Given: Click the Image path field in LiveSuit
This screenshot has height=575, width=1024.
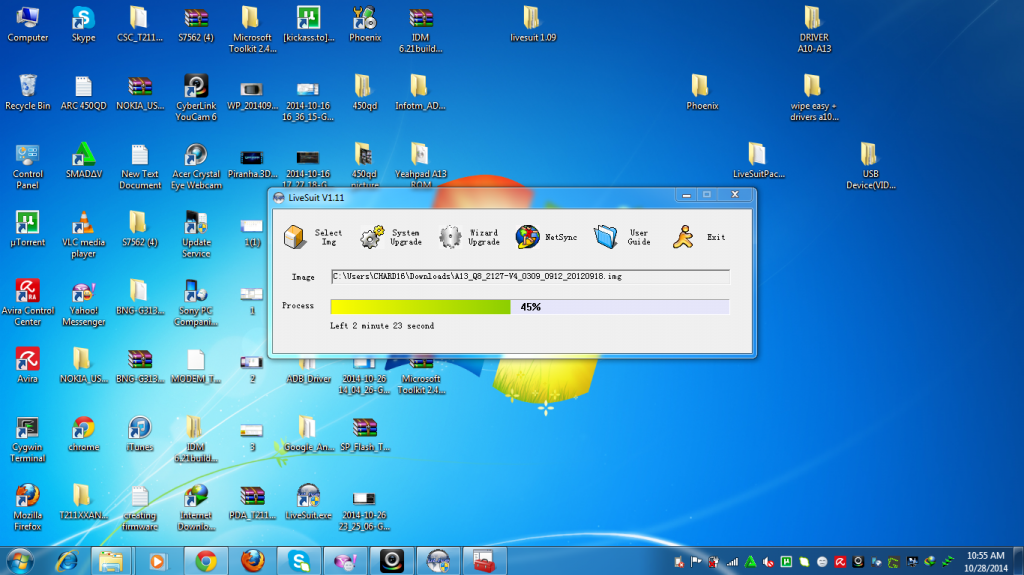Looking at the screenshot, I should [x=530, y=276].
